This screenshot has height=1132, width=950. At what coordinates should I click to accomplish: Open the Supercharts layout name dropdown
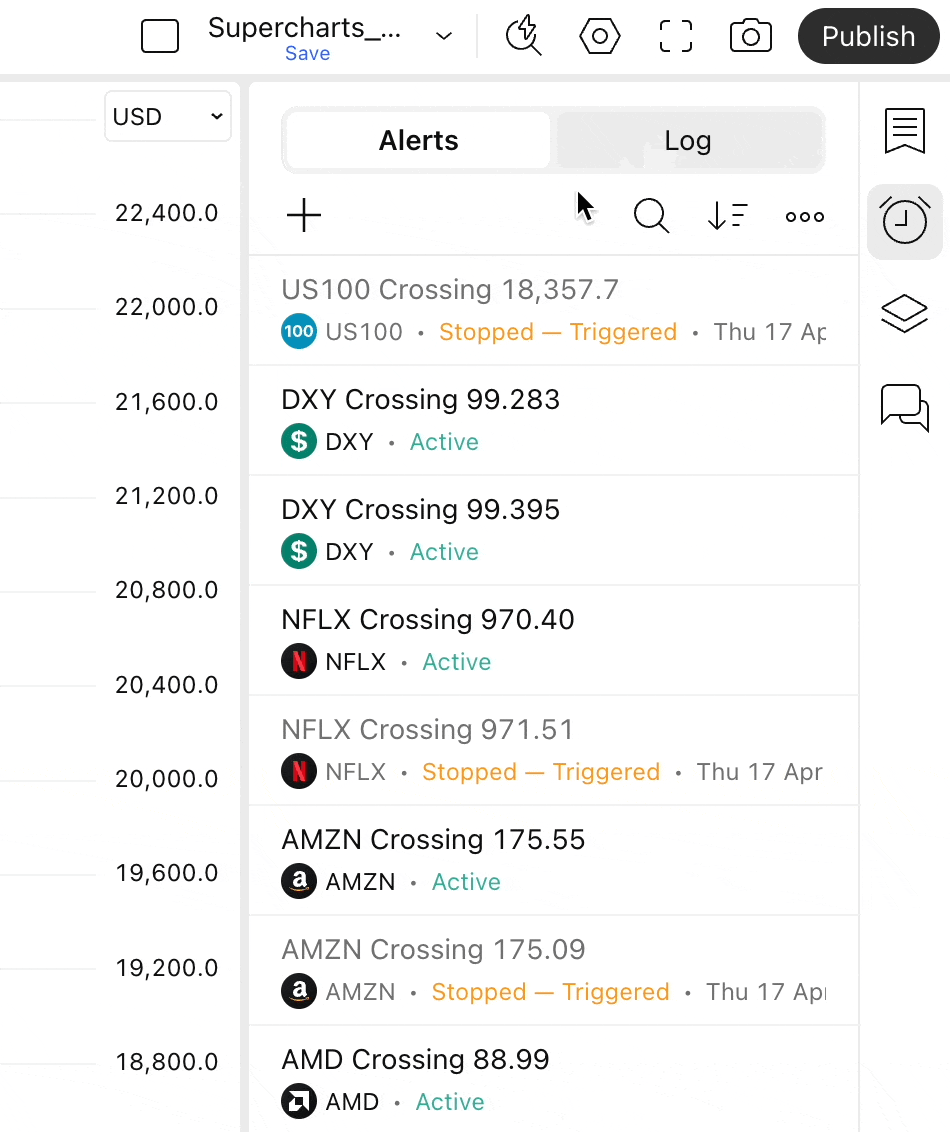444,36
